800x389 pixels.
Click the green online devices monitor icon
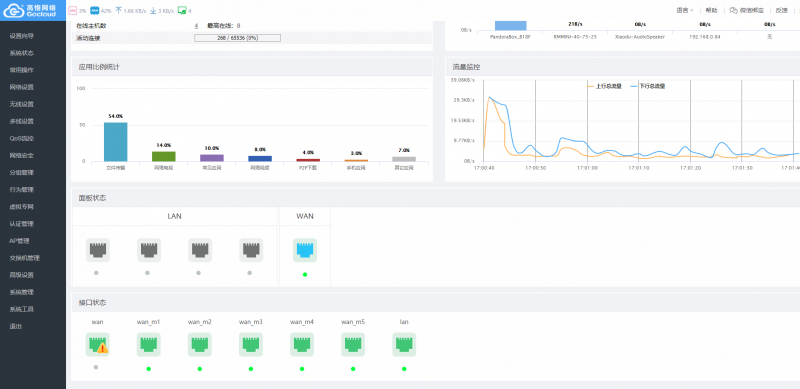coord(182,10)
